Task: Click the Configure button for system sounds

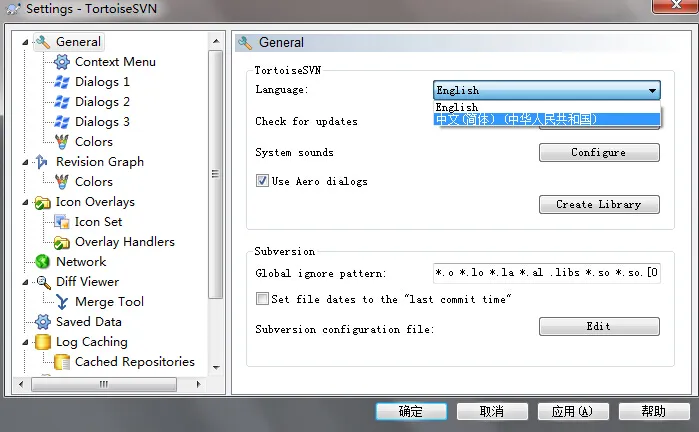Action: tap(599, 152)
